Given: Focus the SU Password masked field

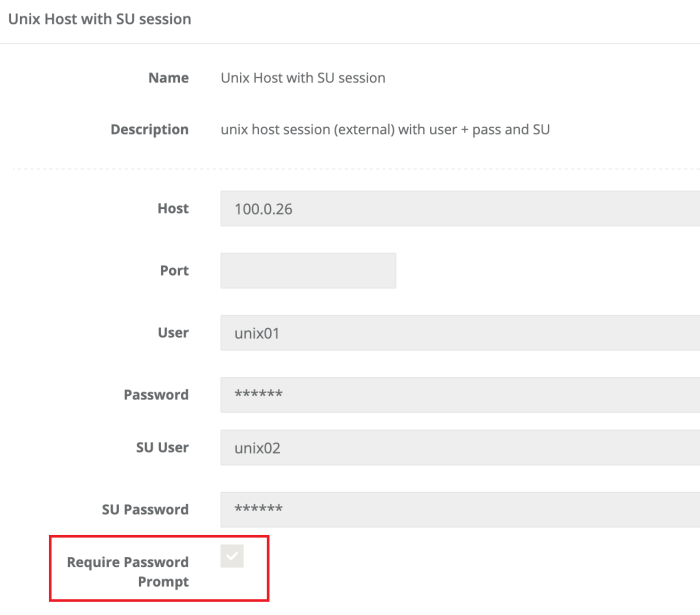Looking at the screenshot, I should coord(460,509).
